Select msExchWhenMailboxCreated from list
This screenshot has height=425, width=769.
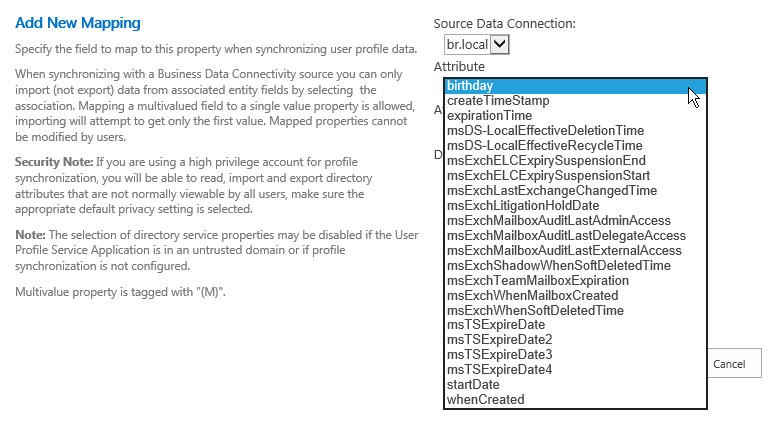pyautogui.click(x=575, y=296)
